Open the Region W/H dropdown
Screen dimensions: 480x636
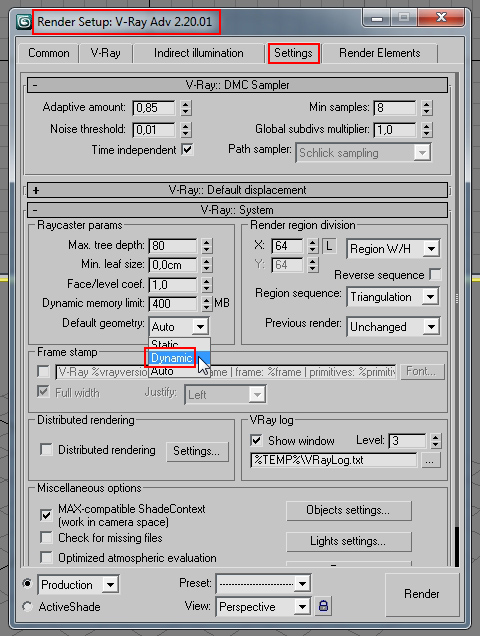tap(393, 249)
